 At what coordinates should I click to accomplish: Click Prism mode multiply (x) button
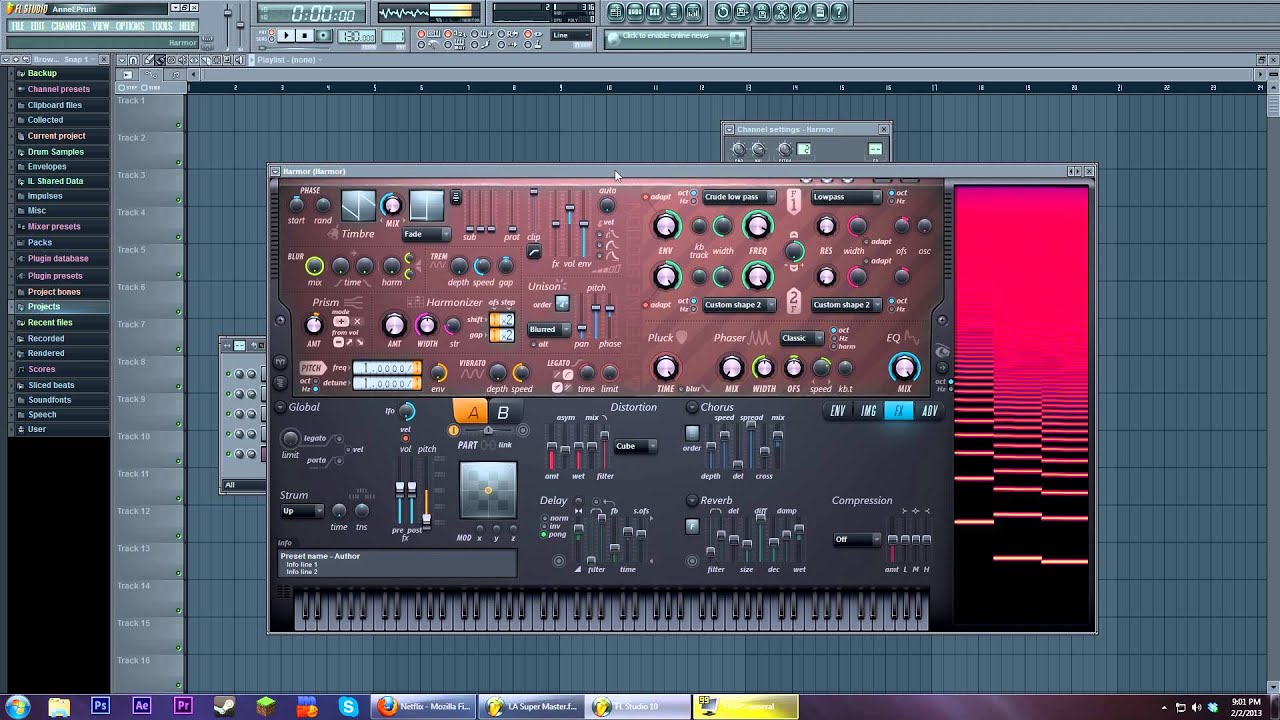[357, 322]
